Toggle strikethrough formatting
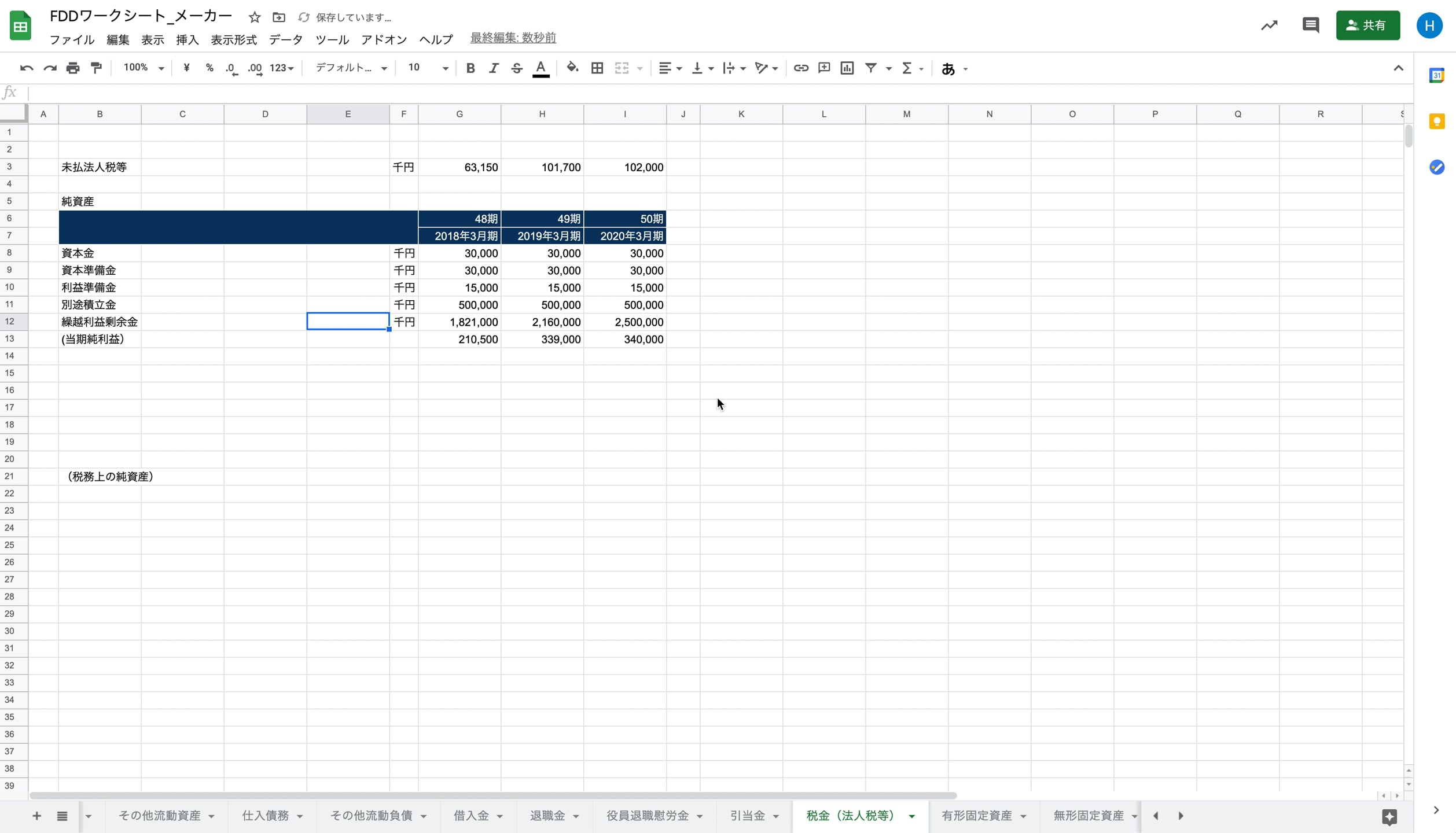The width and height of the screenshot is (1456, 833). (516, 68)
